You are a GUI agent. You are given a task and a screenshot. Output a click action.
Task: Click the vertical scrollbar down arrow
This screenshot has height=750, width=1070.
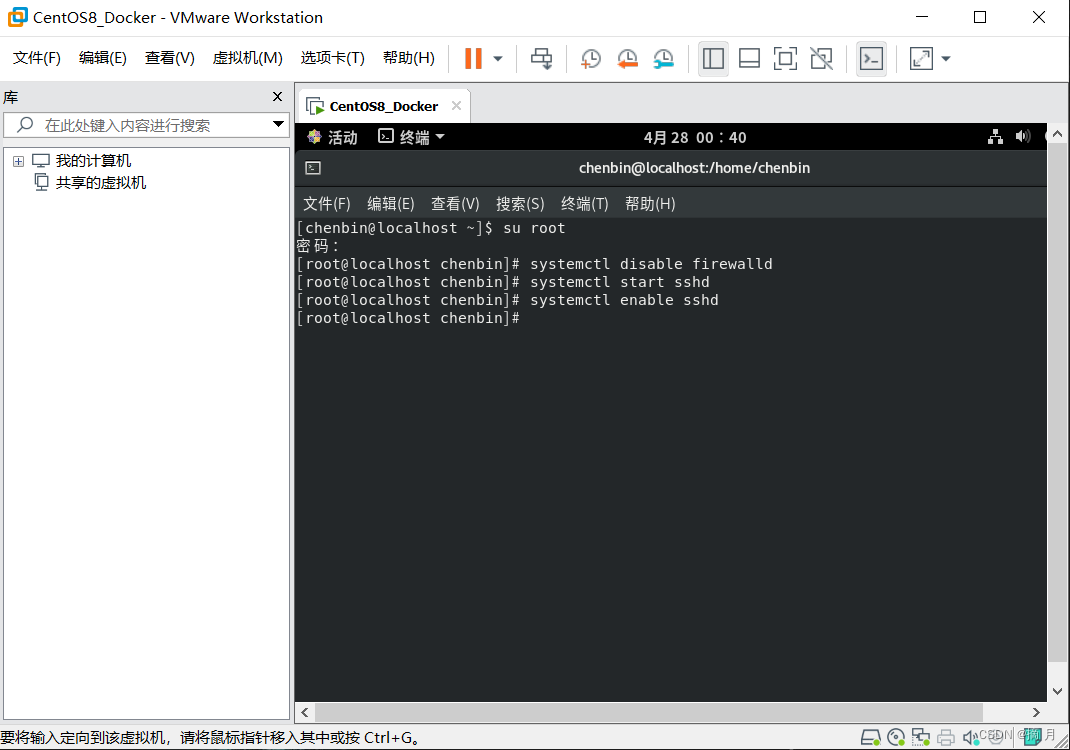[1057, 691]
